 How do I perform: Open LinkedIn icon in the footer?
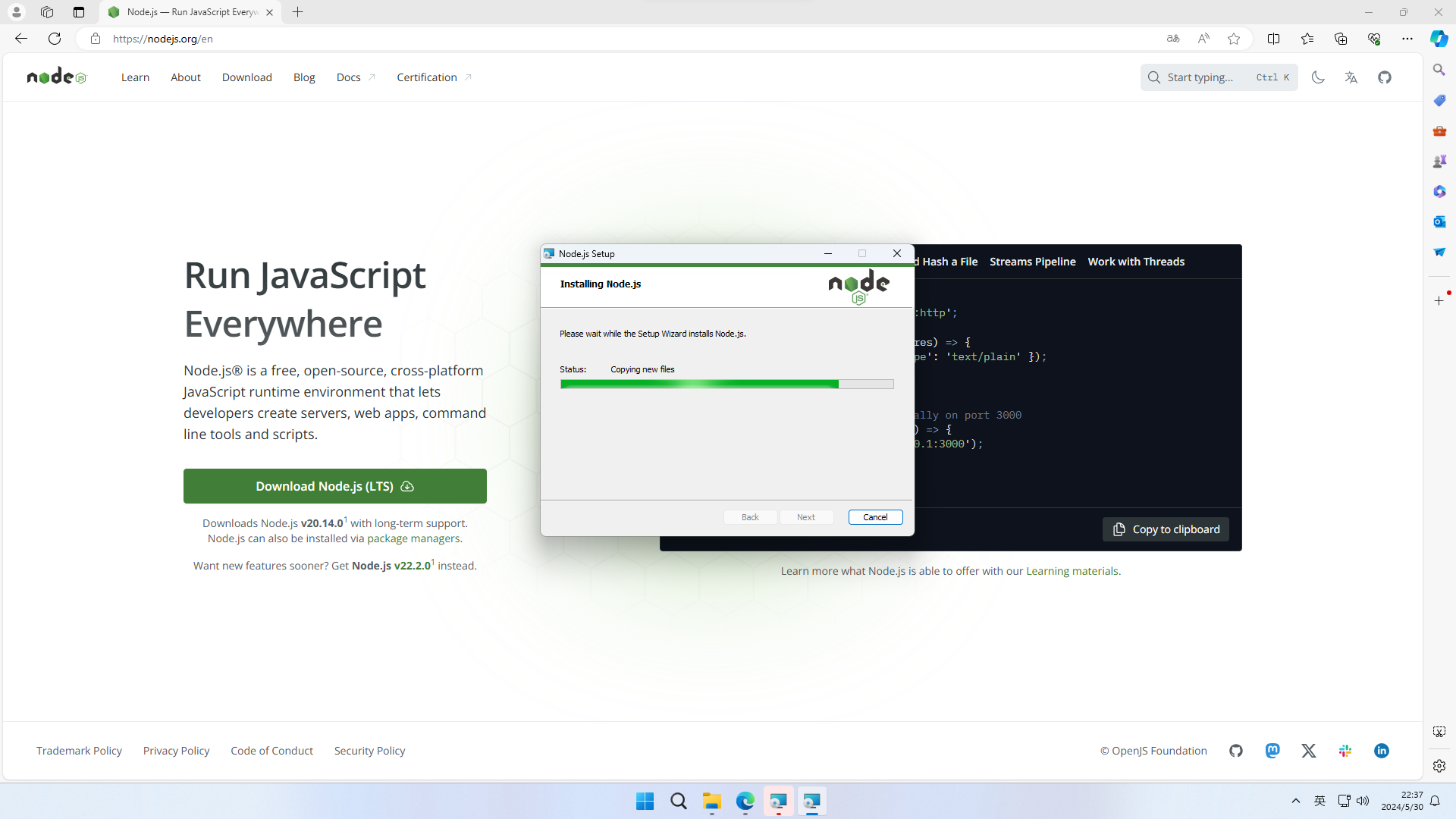coord(1382,751)
